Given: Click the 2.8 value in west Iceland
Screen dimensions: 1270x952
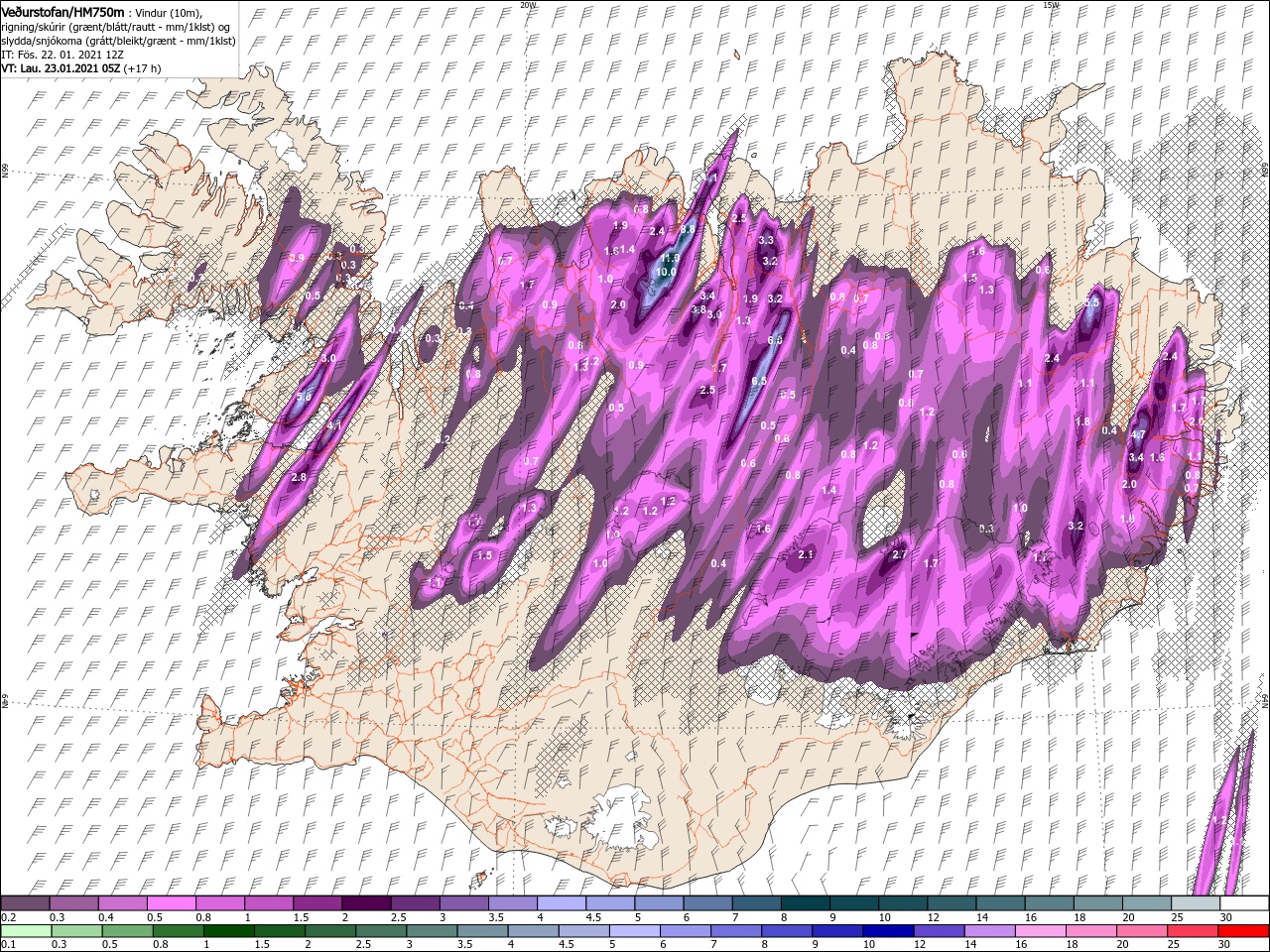Looking at the screenshot, I should coord(299,478).
